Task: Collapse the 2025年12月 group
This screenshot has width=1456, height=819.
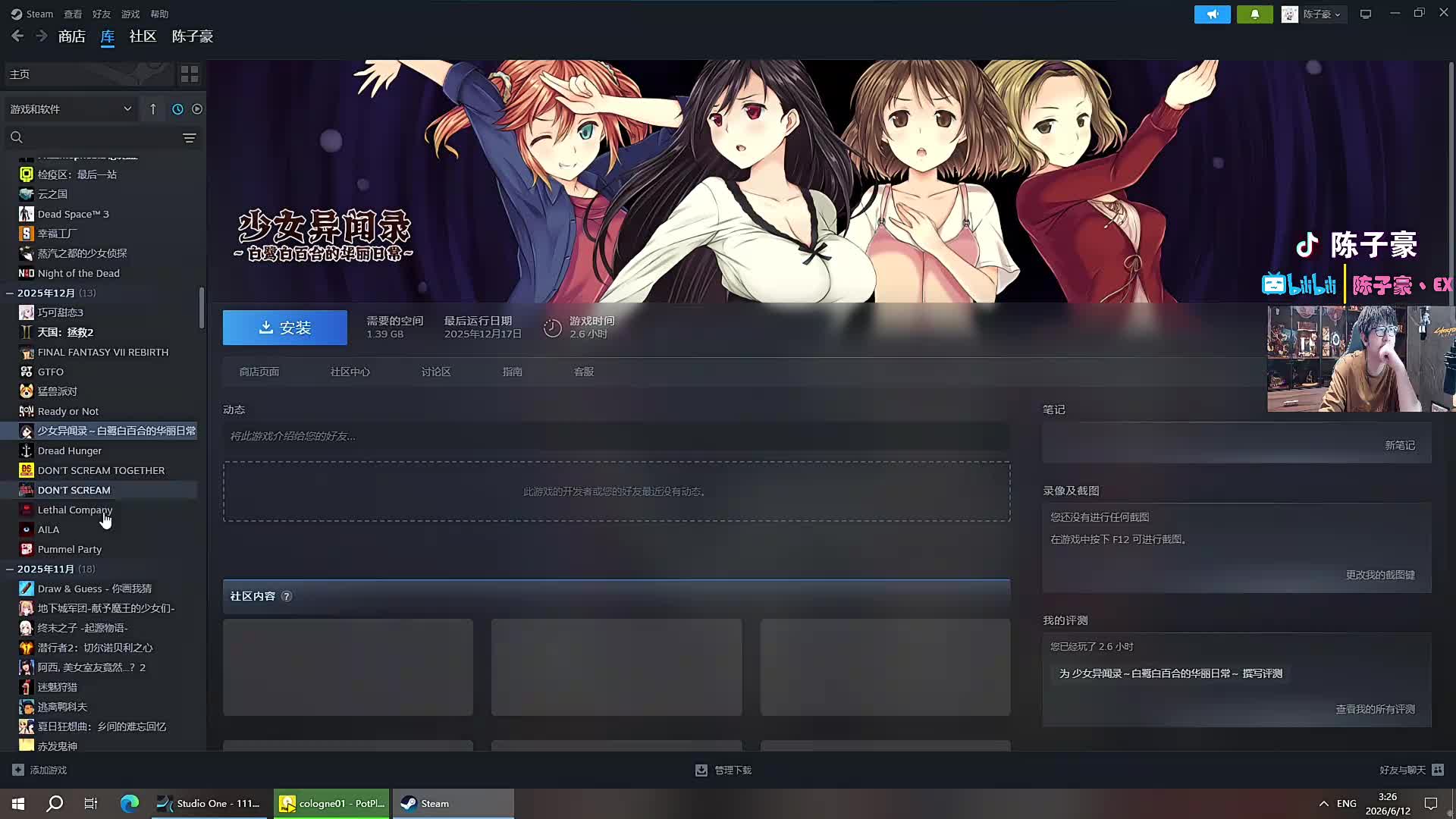Action: (10, 293)
